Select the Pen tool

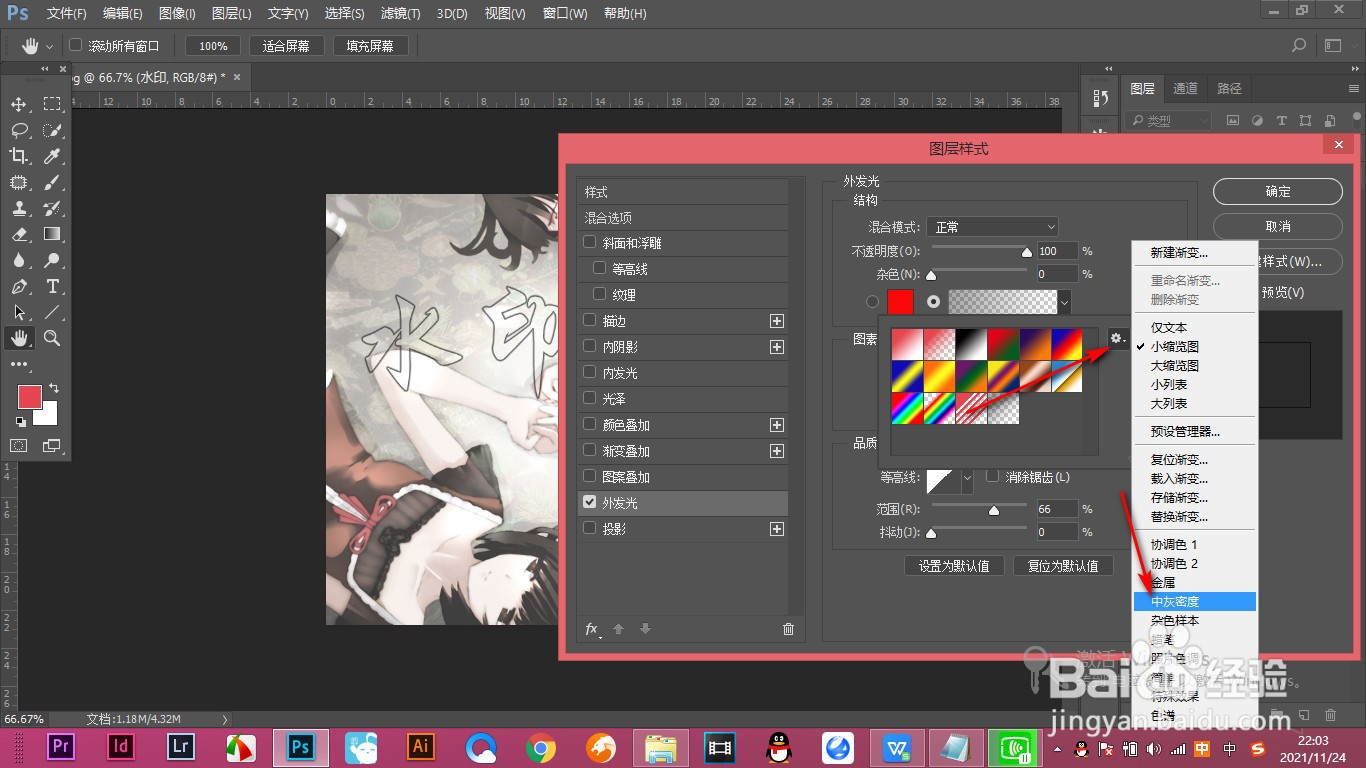tap(19, 286)
